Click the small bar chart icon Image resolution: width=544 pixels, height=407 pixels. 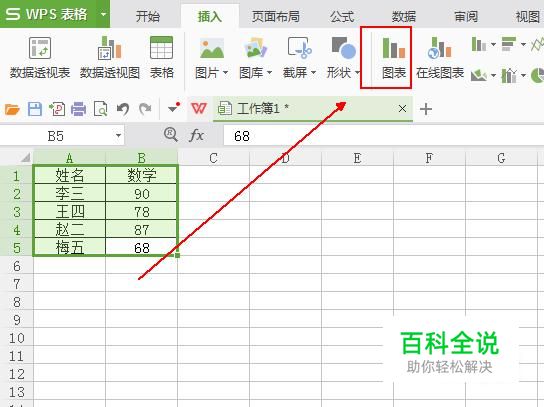tap(509, 44)
